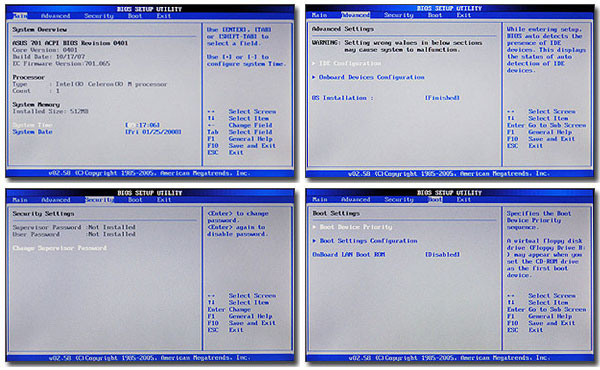This screenshot has height=370, width=600.
Task: Click the Supervisor Password Not Installed status
Action: [112, 227]
